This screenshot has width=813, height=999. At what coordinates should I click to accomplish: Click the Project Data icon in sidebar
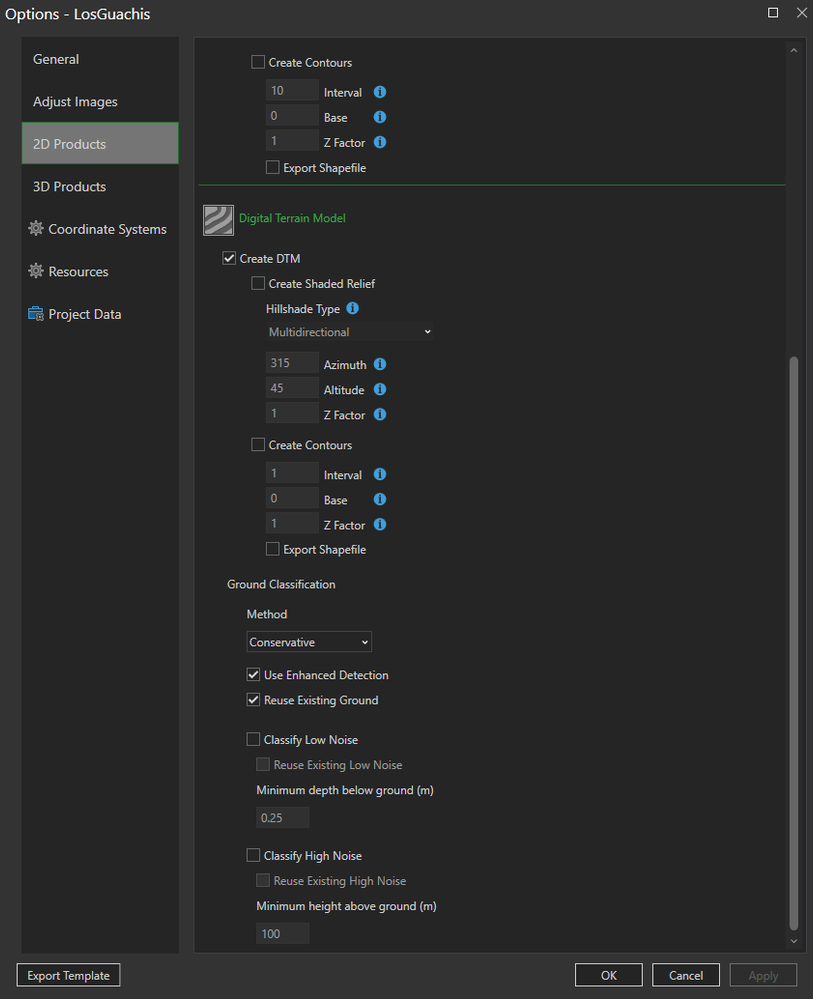point(37,314)
